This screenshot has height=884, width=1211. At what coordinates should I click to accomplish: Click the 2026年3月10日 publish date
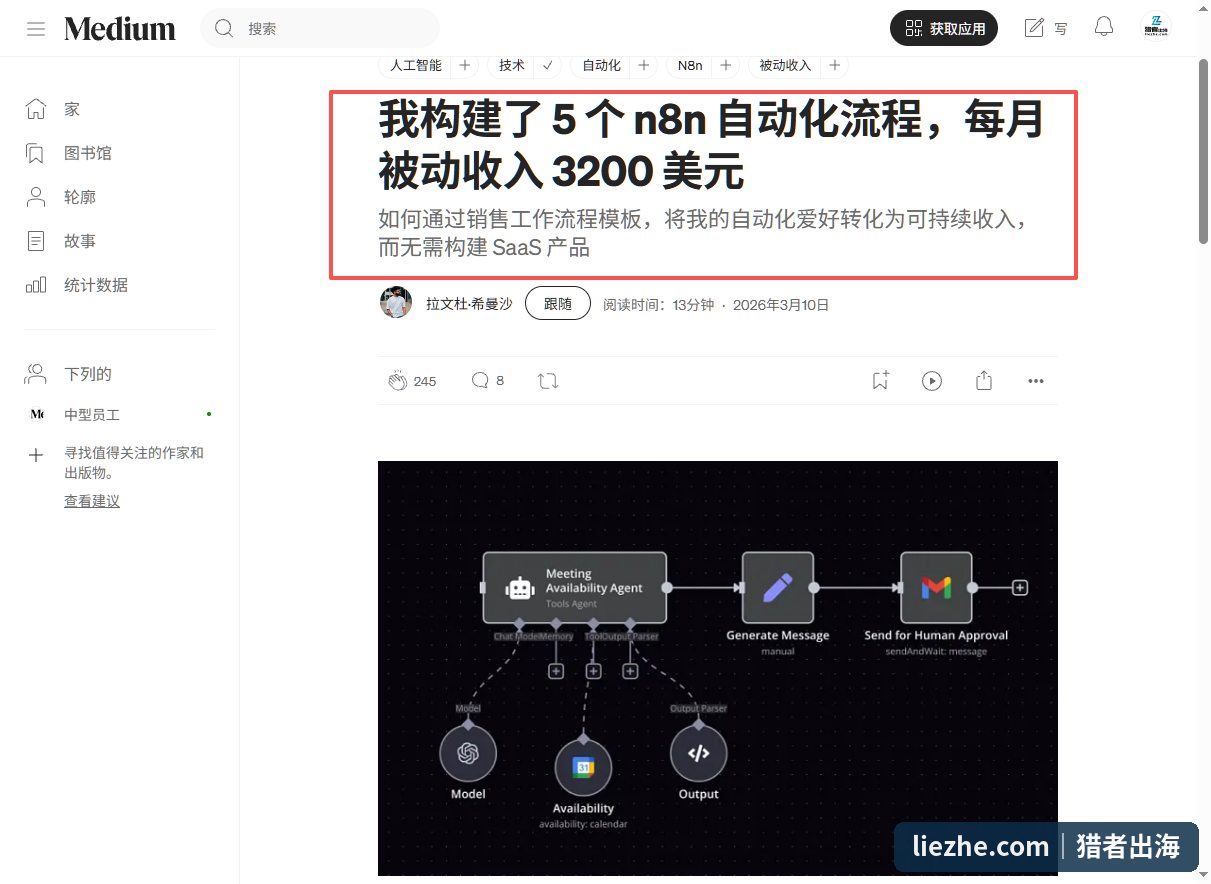click(781, 305)
